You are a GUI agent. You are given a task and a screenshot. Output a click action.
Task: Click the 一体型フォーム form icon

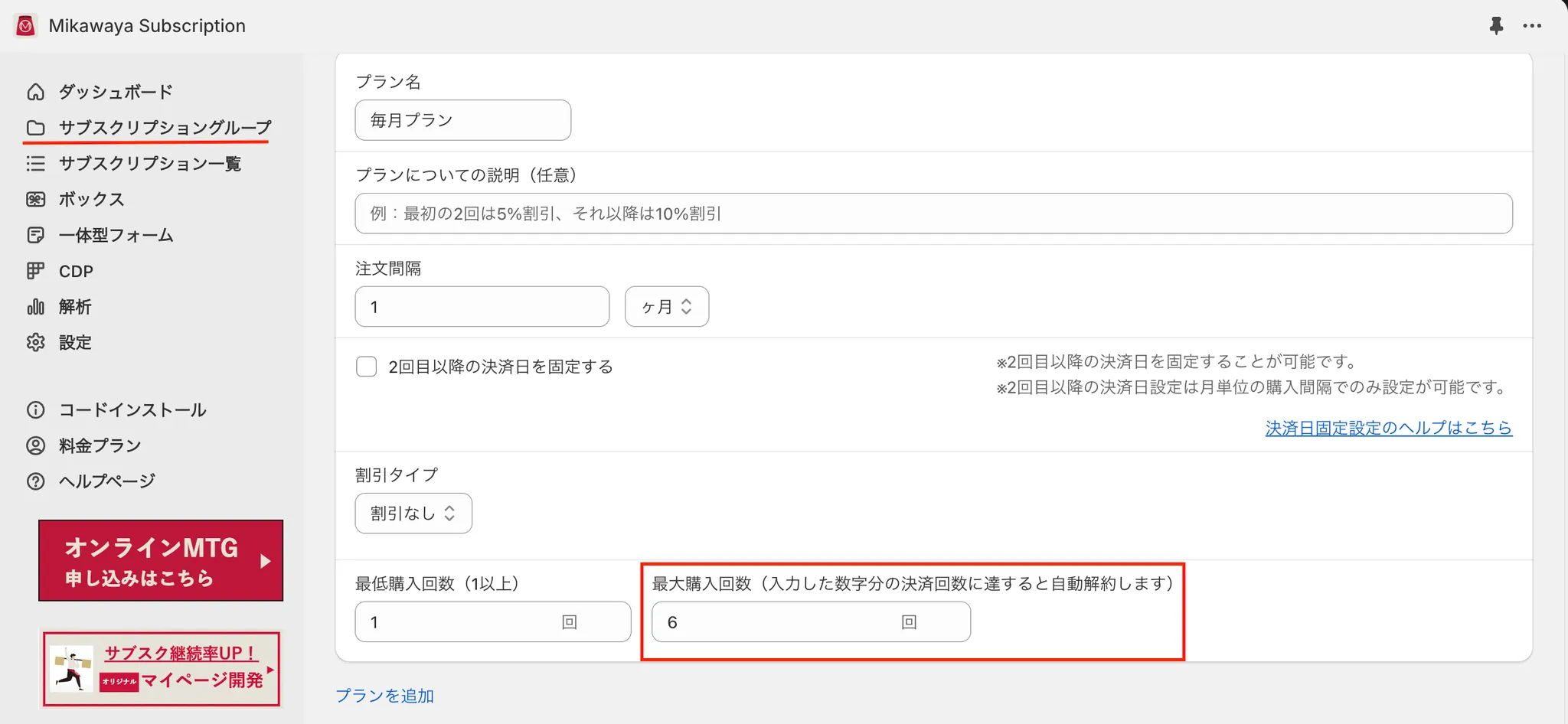pyautogui.click(x=35, y=235)
